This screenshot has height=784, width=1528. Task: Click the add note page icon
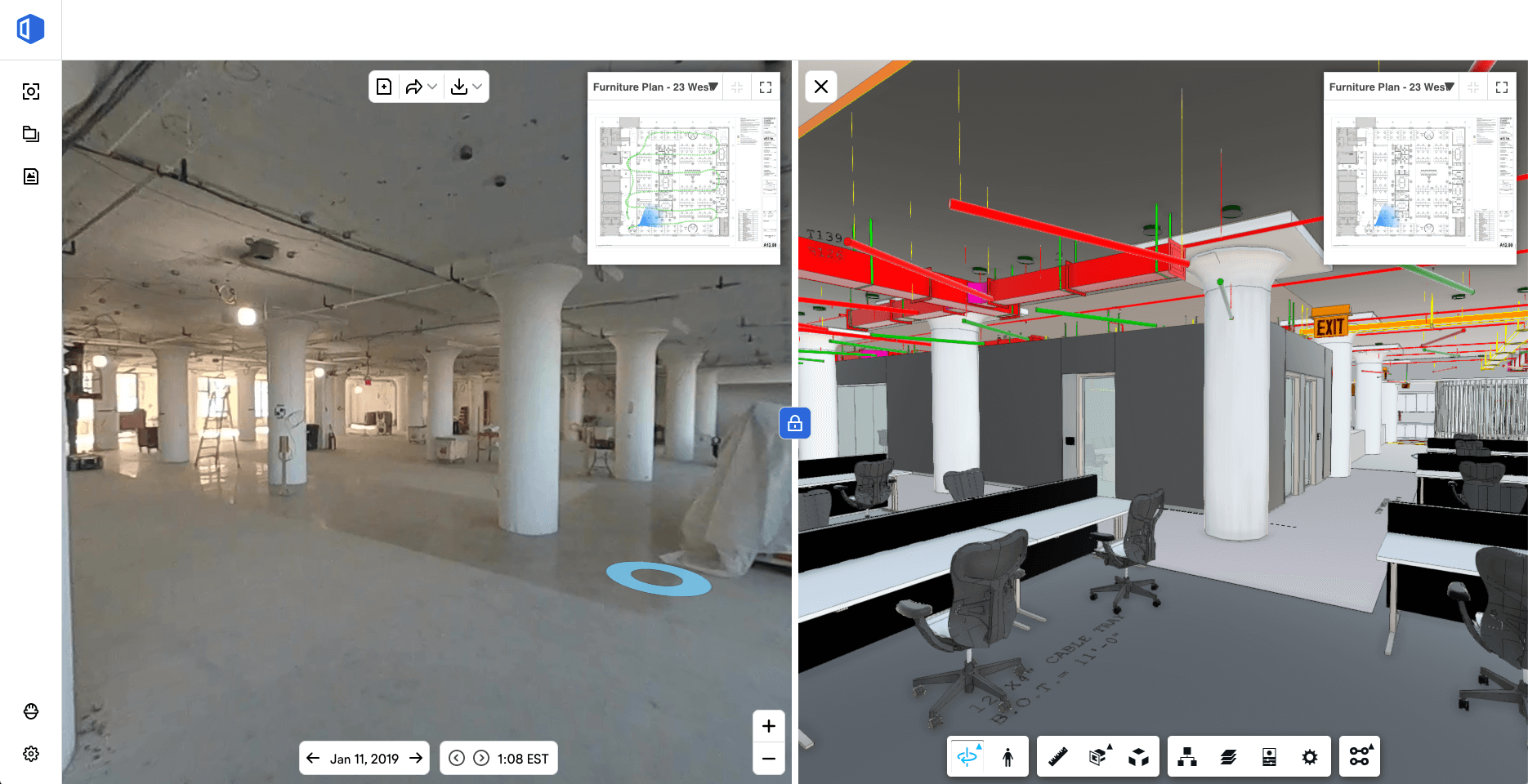pos(384,87)
